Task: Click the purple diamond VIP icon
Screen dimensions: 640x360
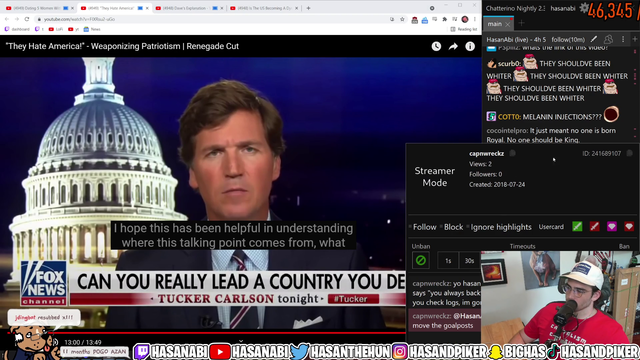Action: (612, 227)
